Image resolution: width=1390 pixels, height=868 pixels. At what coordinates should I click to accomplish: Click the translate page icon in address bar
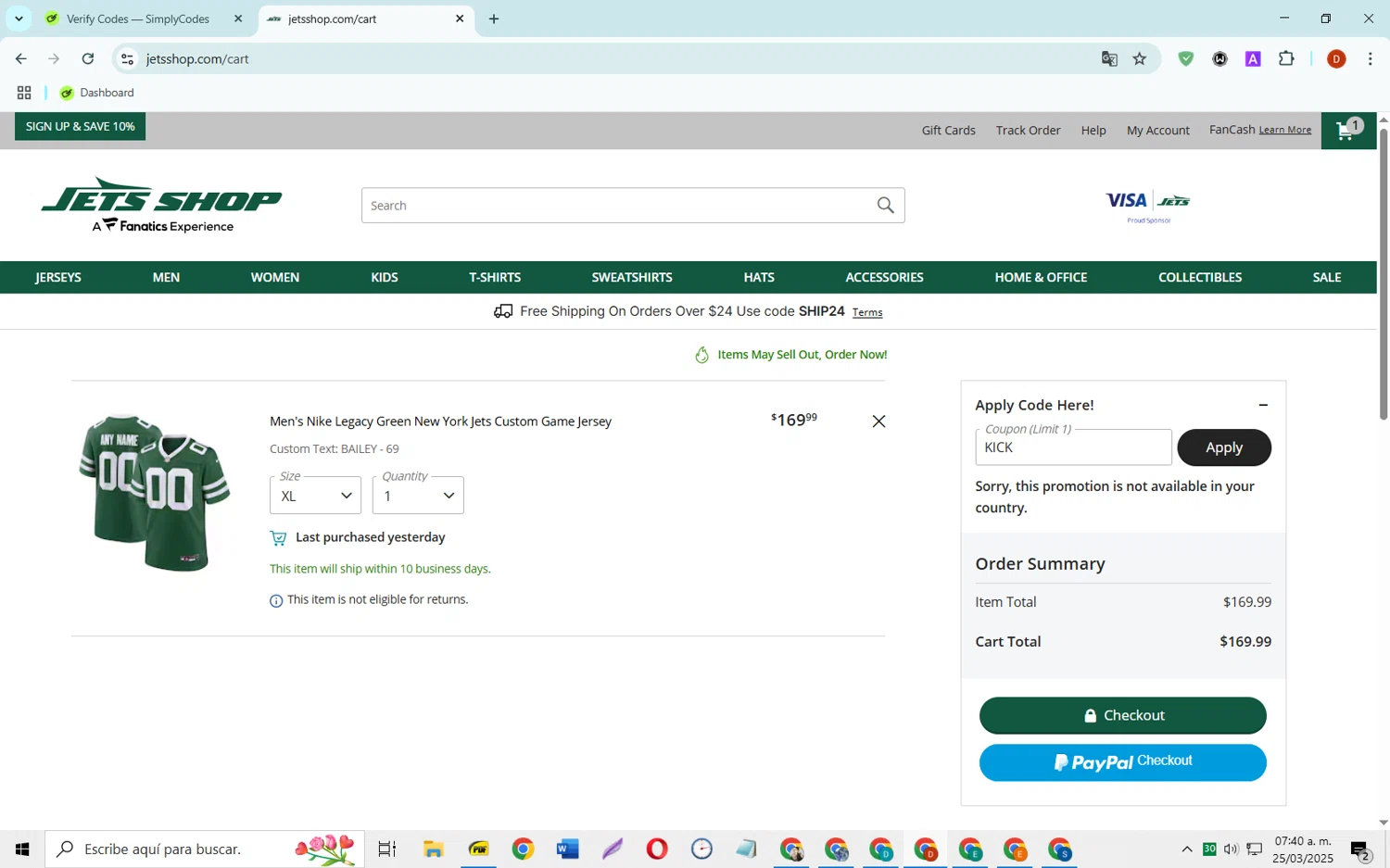click(x=1109, y=59)
